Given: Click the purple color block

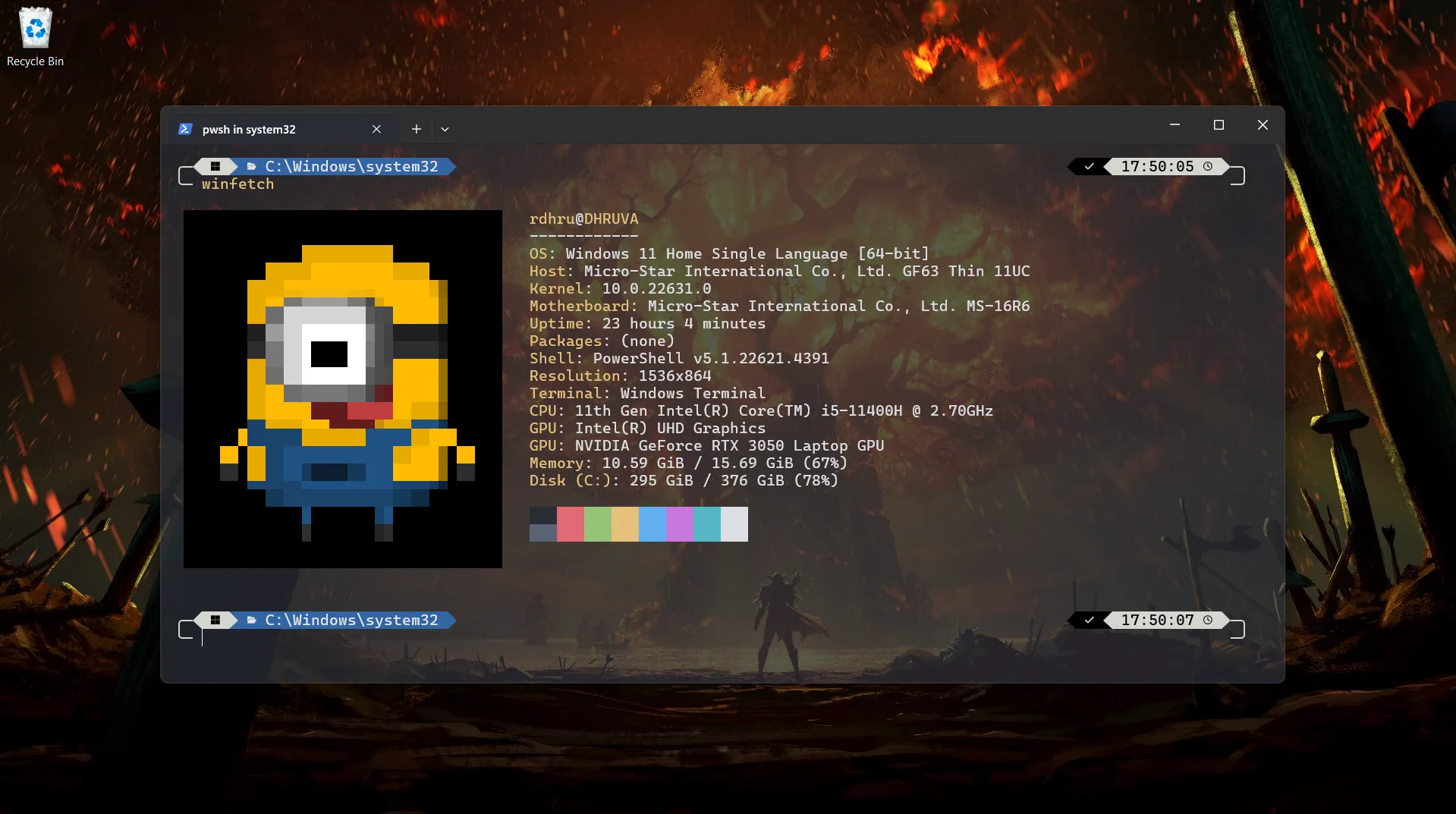Looking at the screenshot, I should tap(680, 524).
